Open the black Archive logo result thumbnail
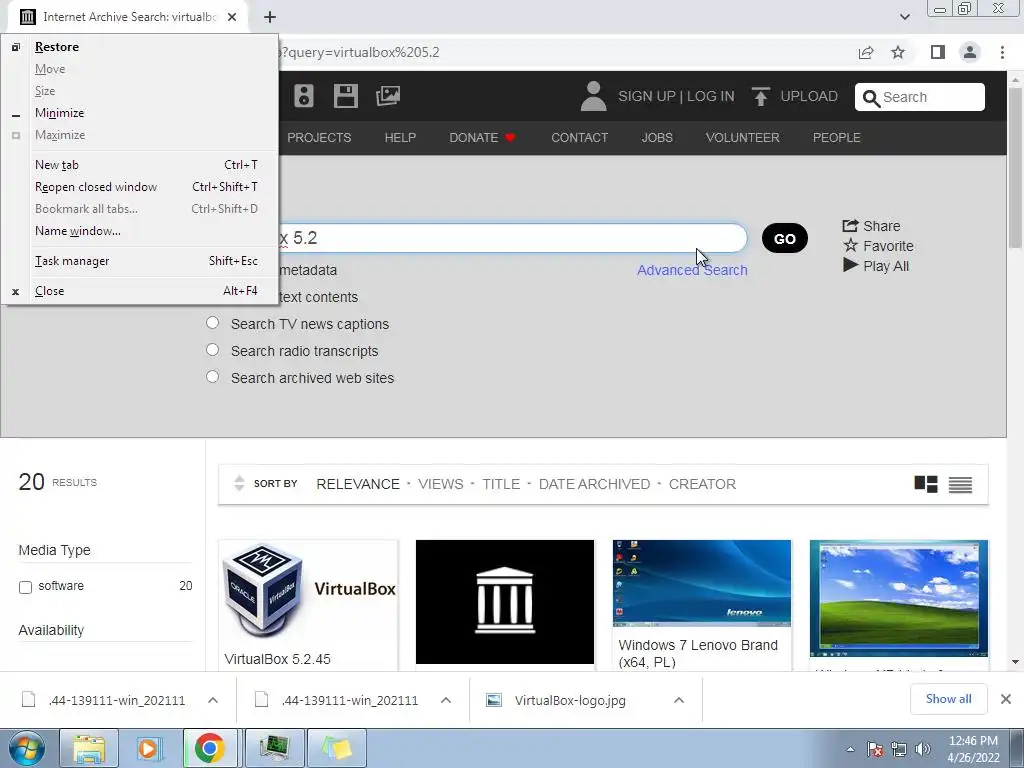 (505, 601)
